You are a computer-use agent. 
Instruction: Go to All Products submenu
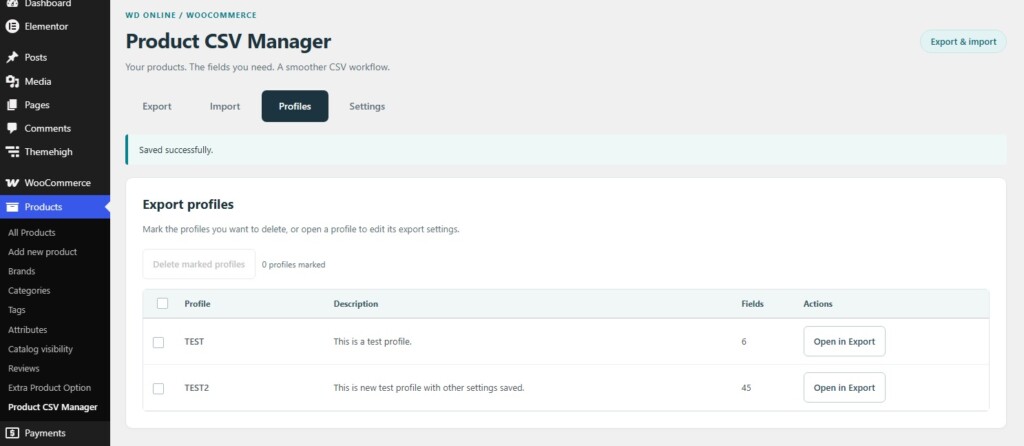[31, 232]
